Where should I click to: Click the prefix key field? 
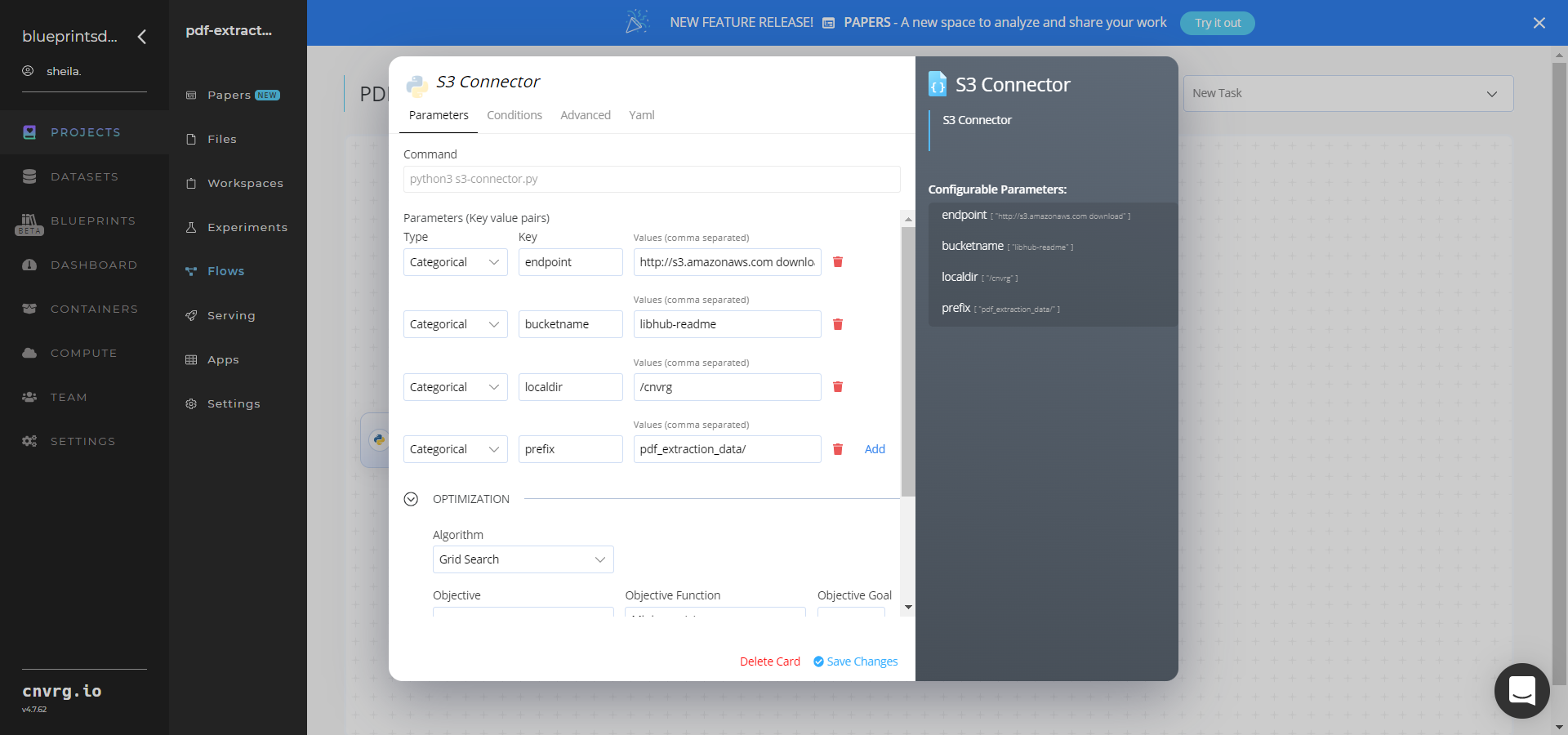(571, 449)
